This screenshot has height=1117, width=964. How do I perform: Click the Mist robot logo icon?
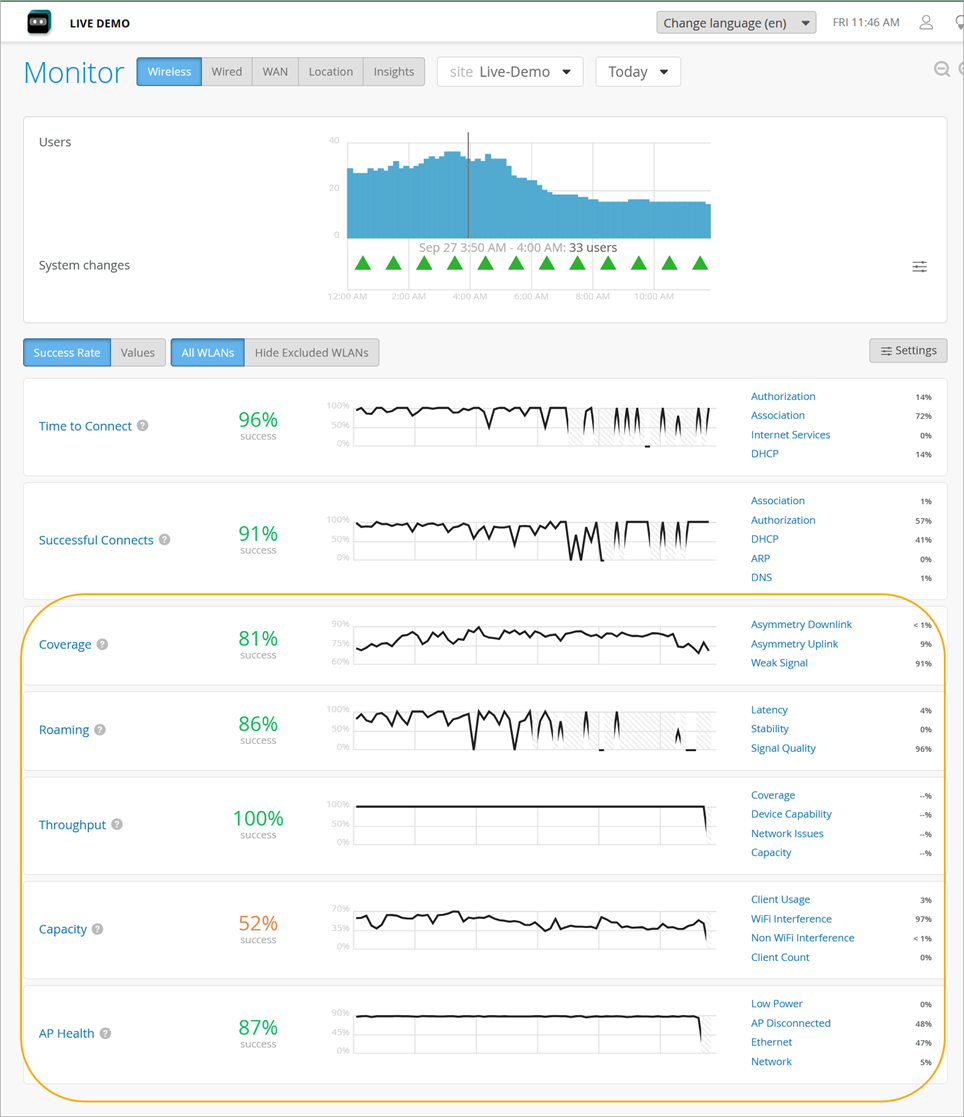coord(39,23)
